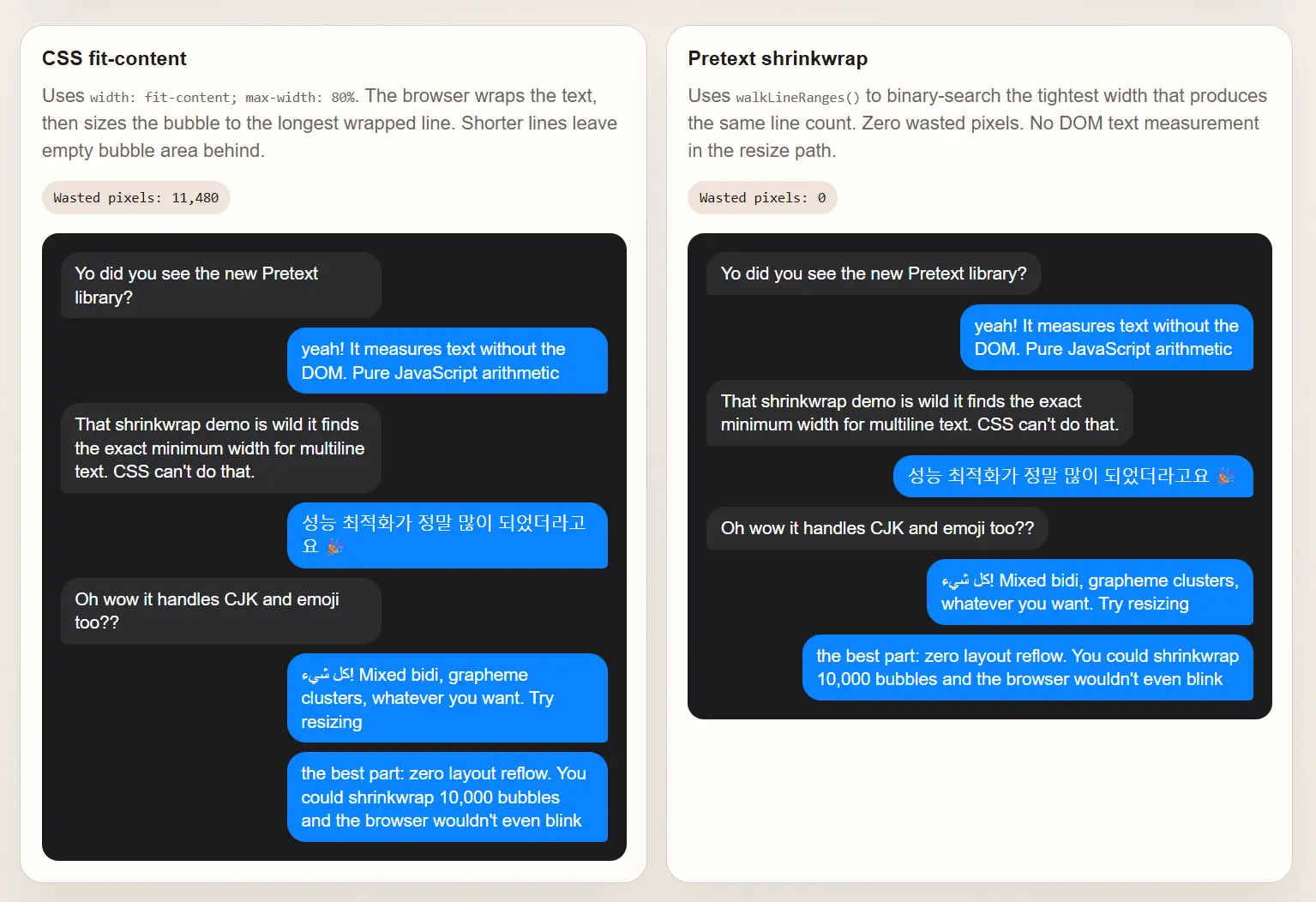Click the "walkLineRanges()" code text
The image size is (1316, 902).
796,98
